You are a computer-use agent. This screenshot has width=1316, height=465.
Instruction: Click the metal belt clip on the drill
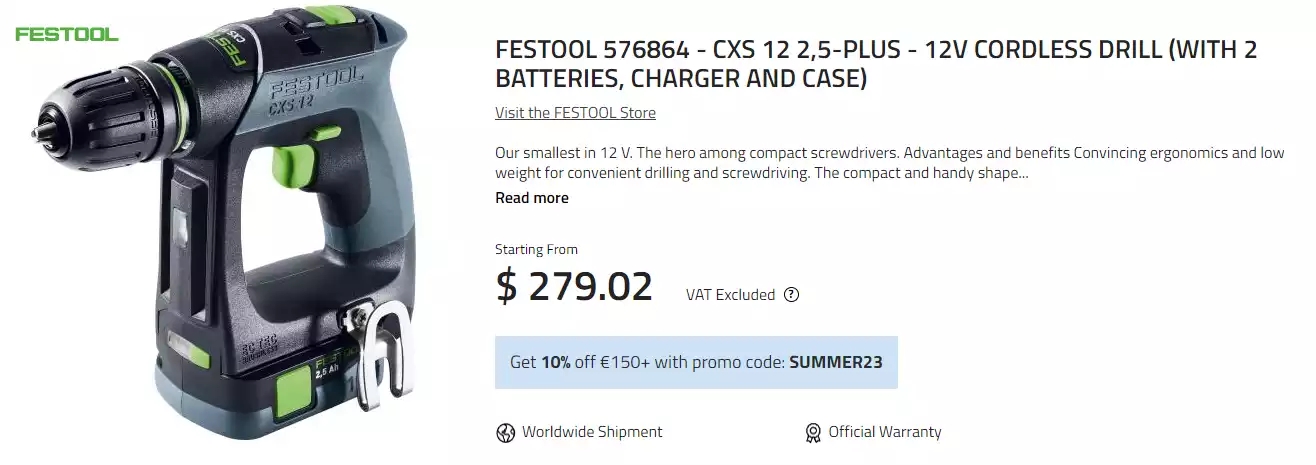[381, 353]
